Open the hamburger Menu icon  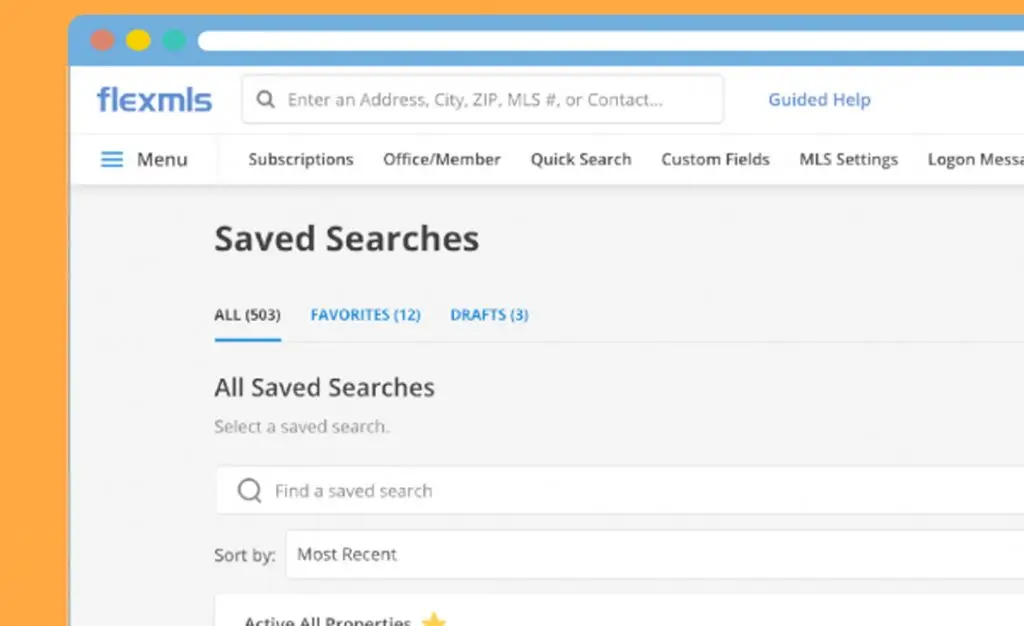112,159
